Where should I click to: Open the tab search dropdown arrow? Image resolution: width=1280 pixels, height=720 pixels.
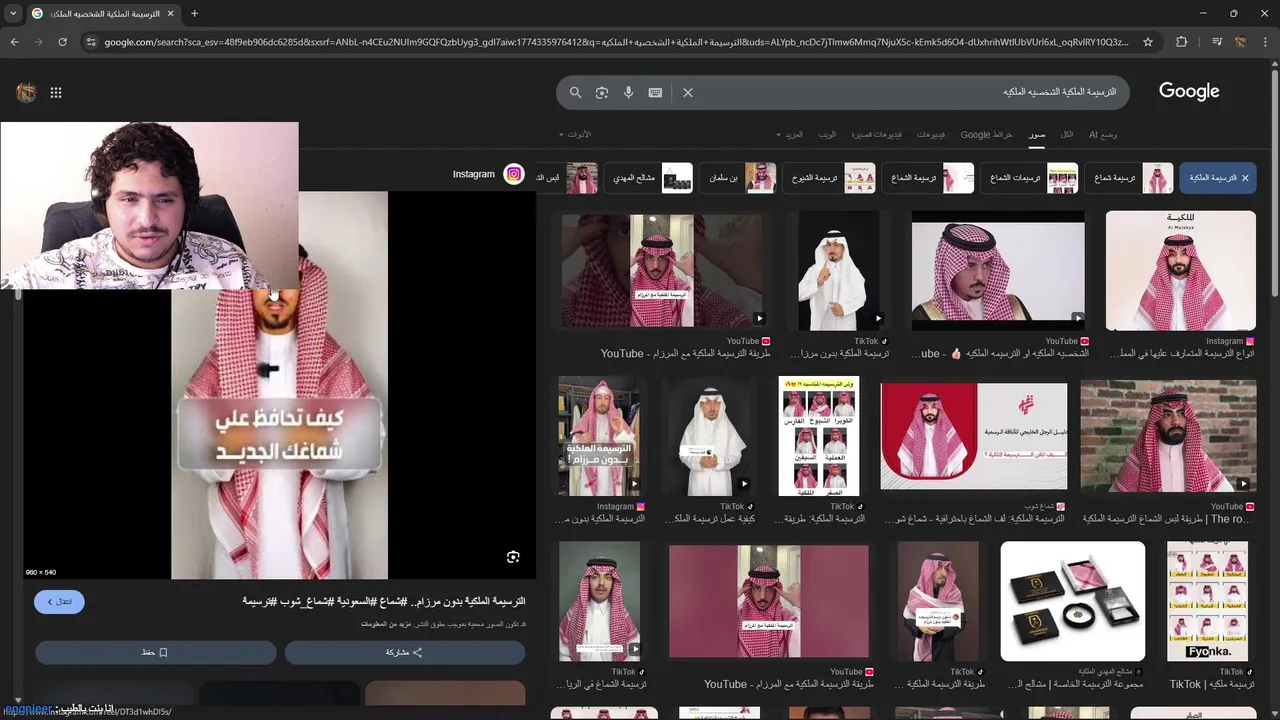tap(13, 13)
